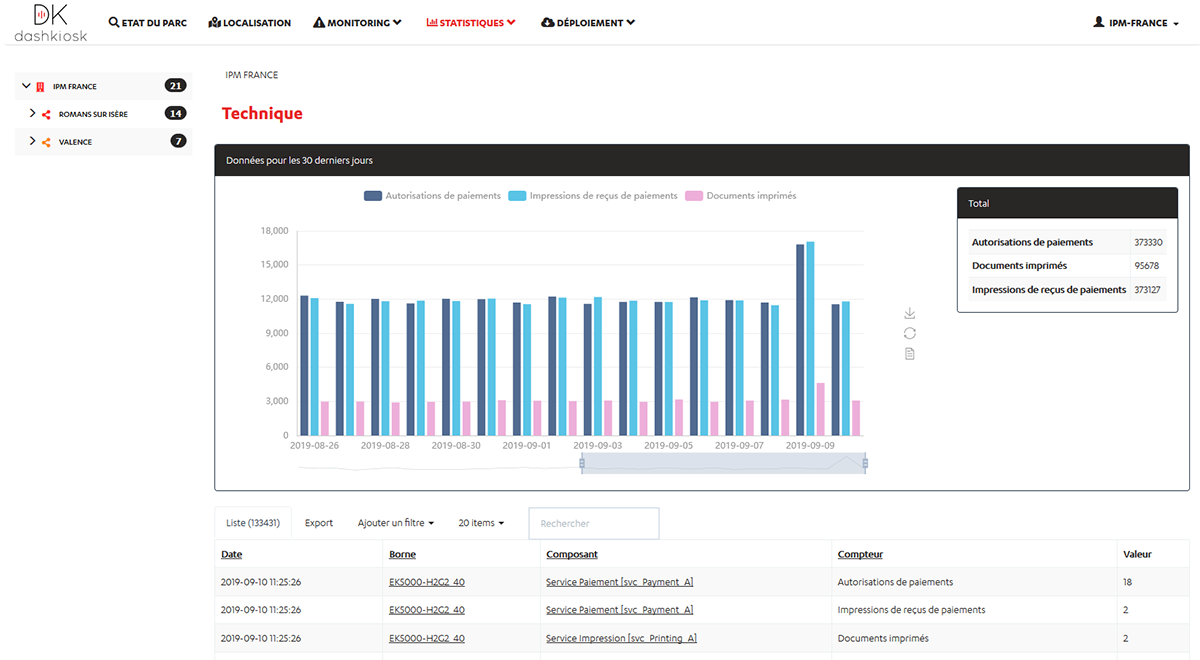Open the EK5000-H2G2_40 borne link

point(427,581)
